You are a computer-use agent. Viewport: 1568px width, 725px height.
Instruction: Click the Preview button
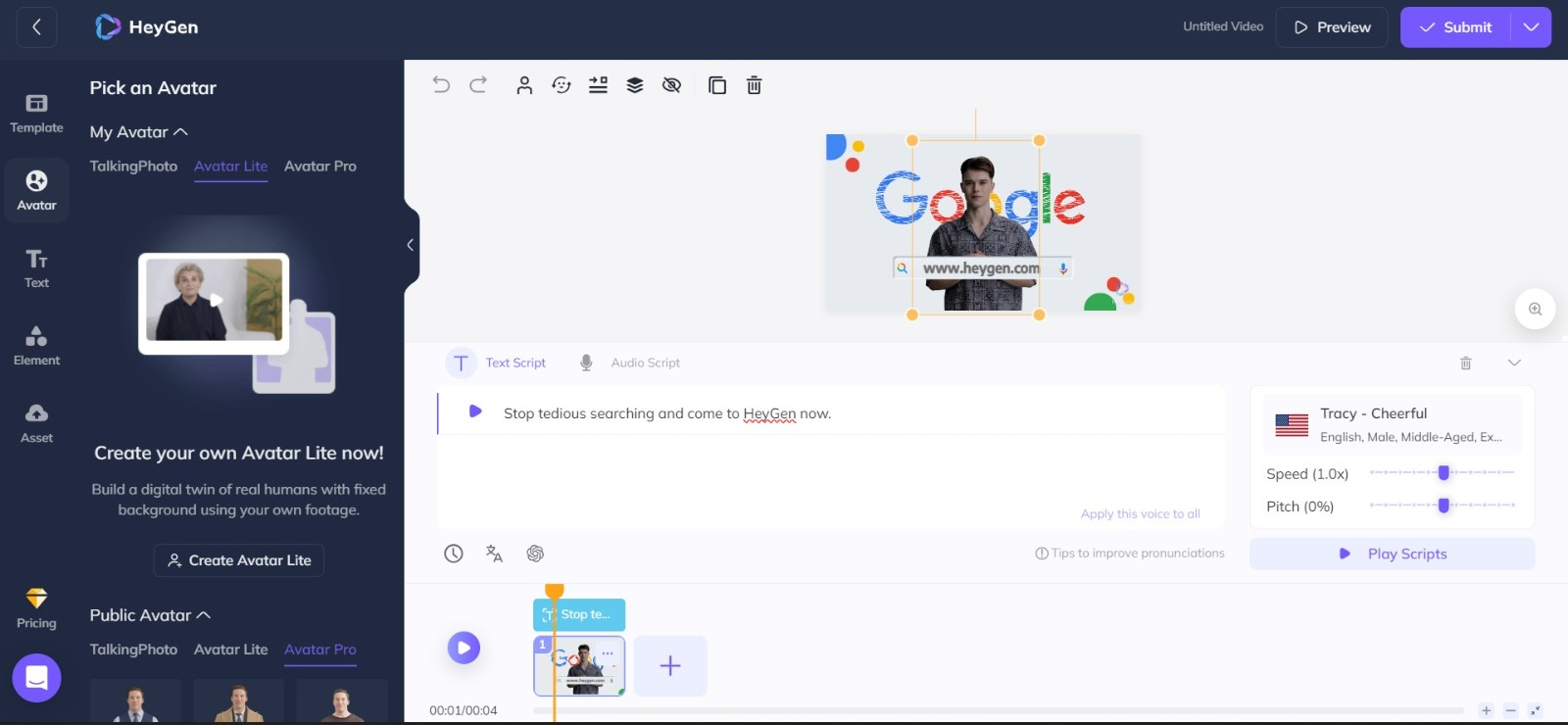[1332, 27]
